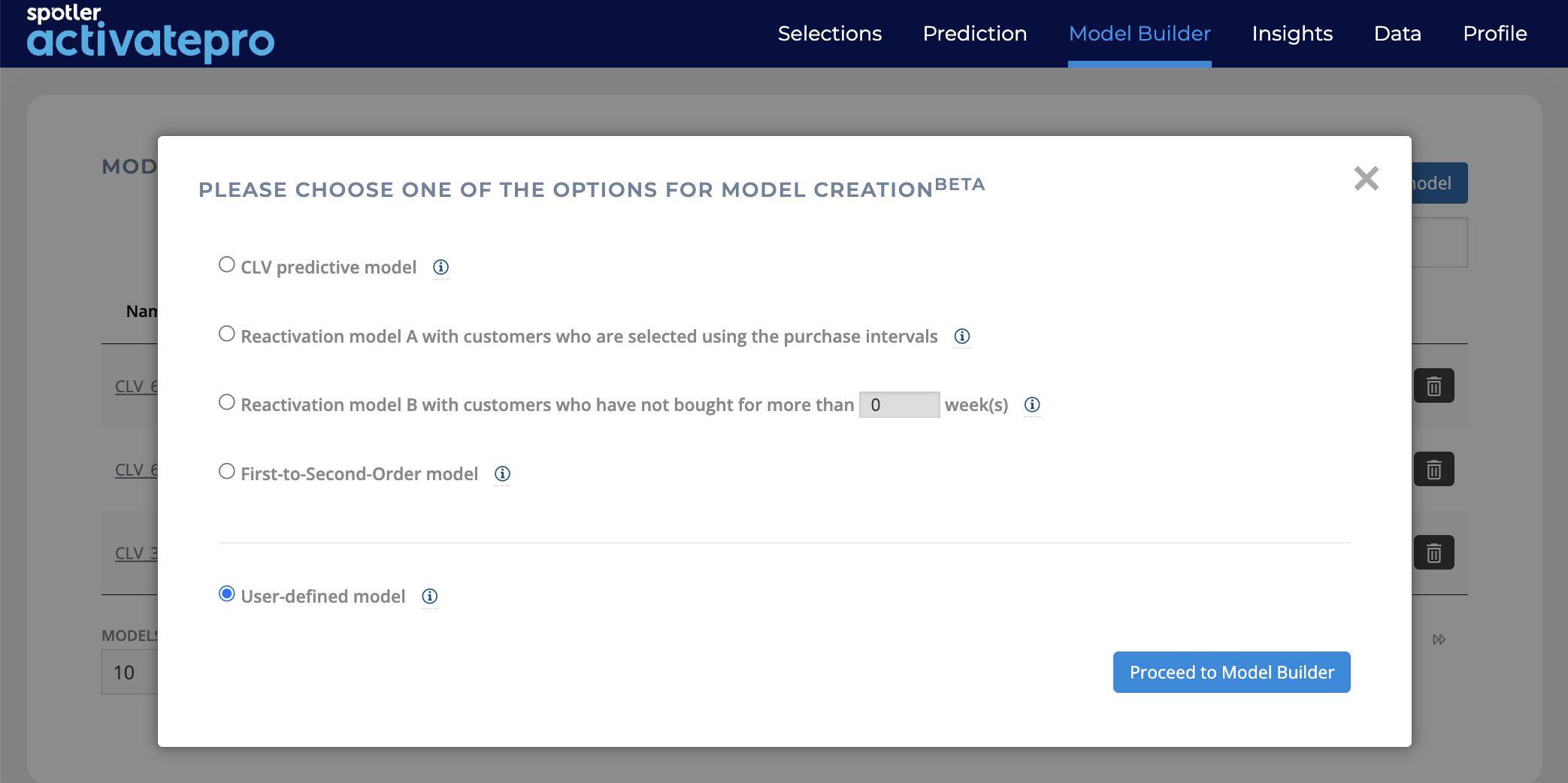Show info for Reactivation model A
Screen dimensions: 1568x783
tap(962, 337)
